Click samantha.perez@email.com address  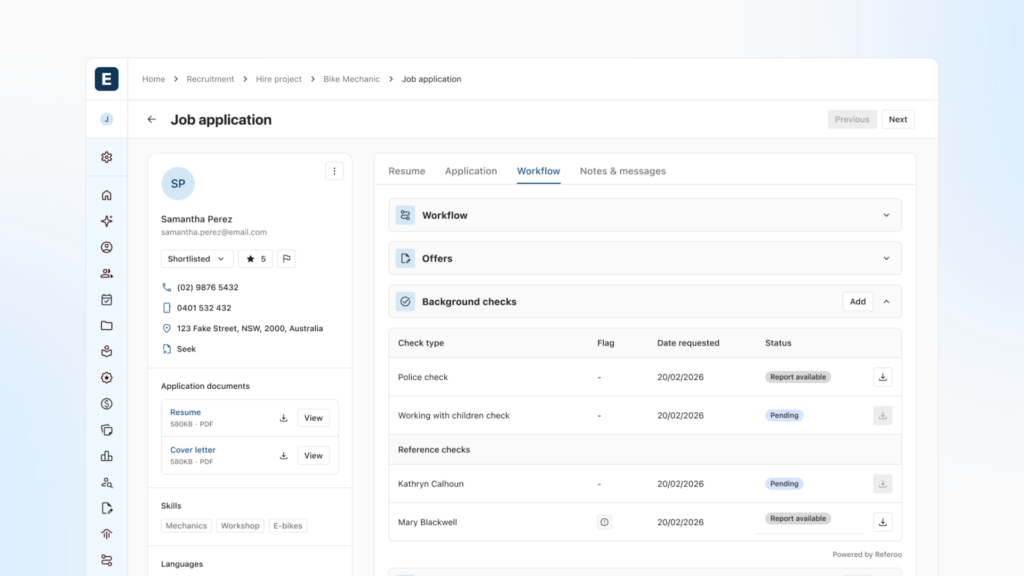coord(214,232)
